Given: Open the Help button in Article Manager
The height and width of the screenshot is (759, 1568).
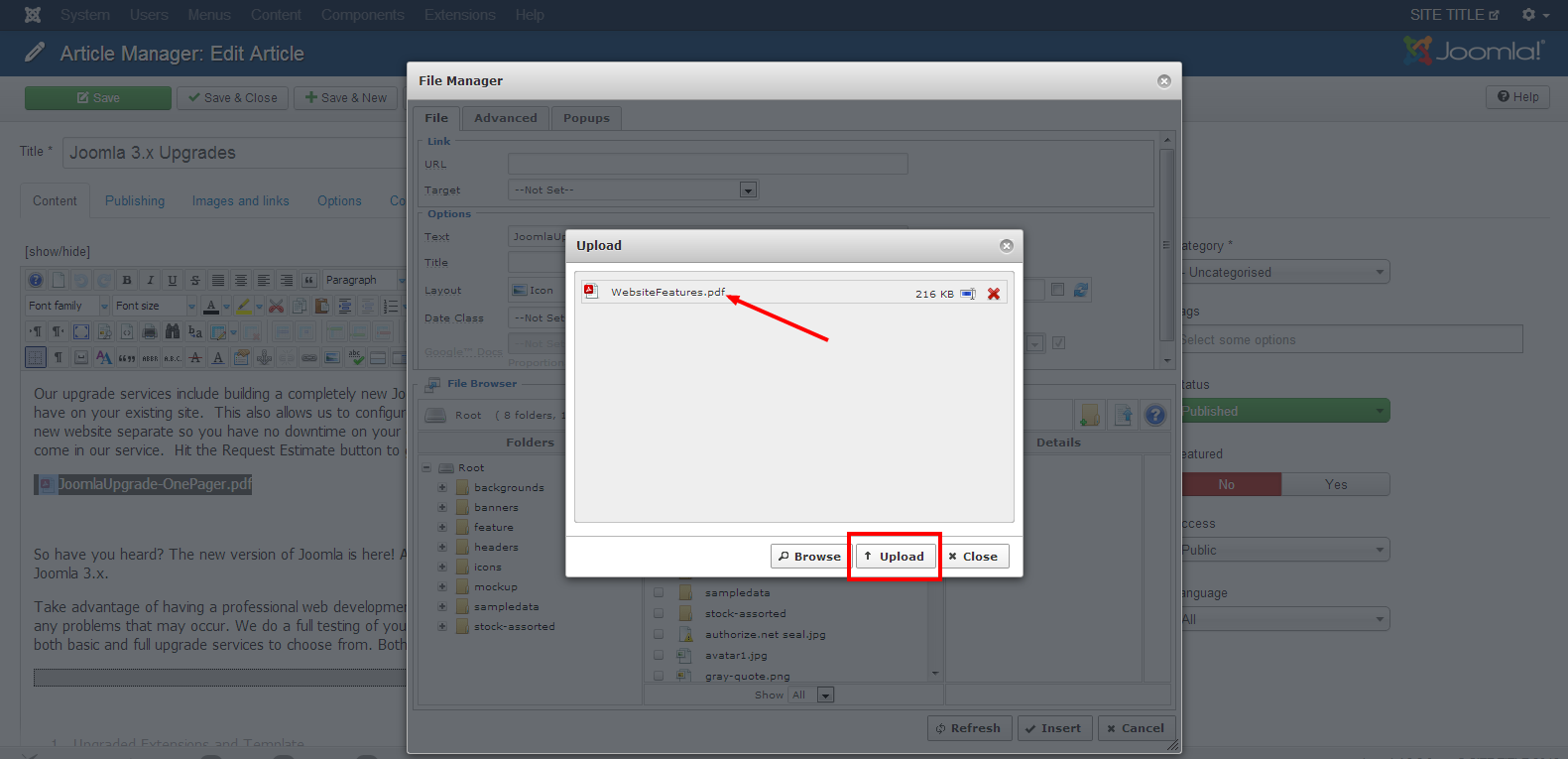Looking at the screenshot, I should [x=1517, y=97].
